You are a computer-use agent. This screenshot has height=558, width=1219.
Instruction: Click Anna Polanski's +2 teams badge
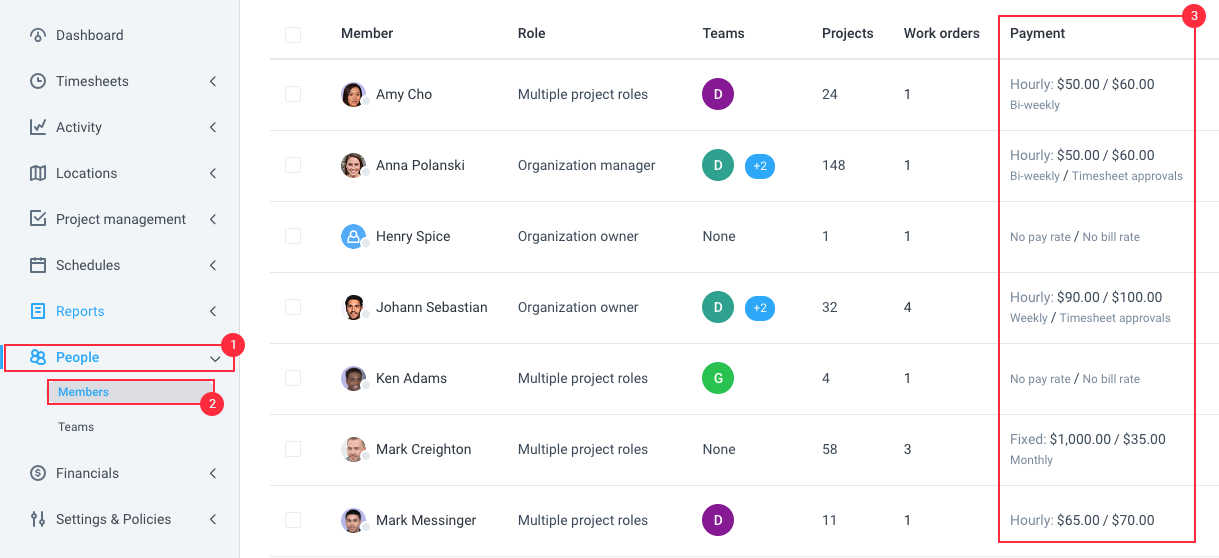pyautogui.click(x=760, y=166)
